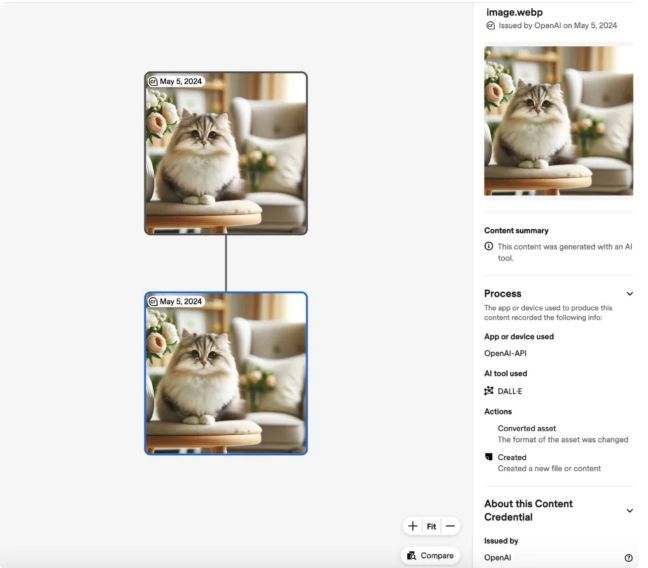Click the connector line between image nodes
Viewport: 648px width, 568px height.
coord(226,263)
